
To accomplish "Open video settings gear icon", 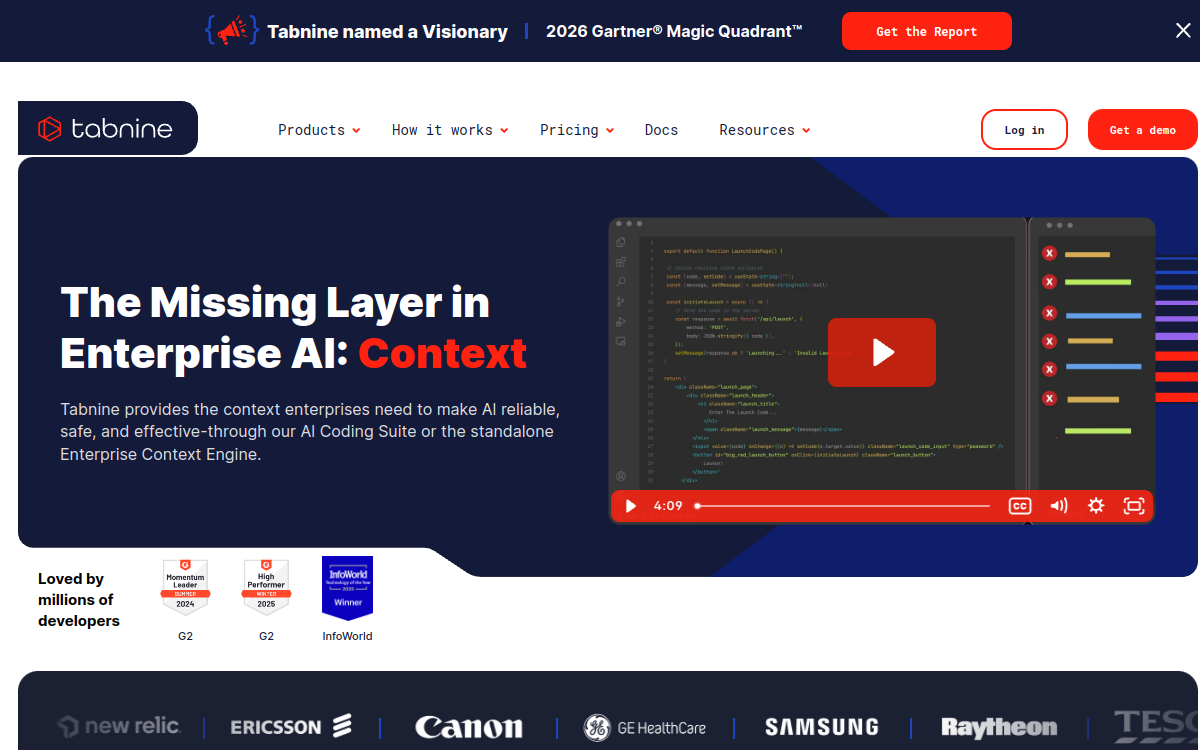I will 1096,506.
